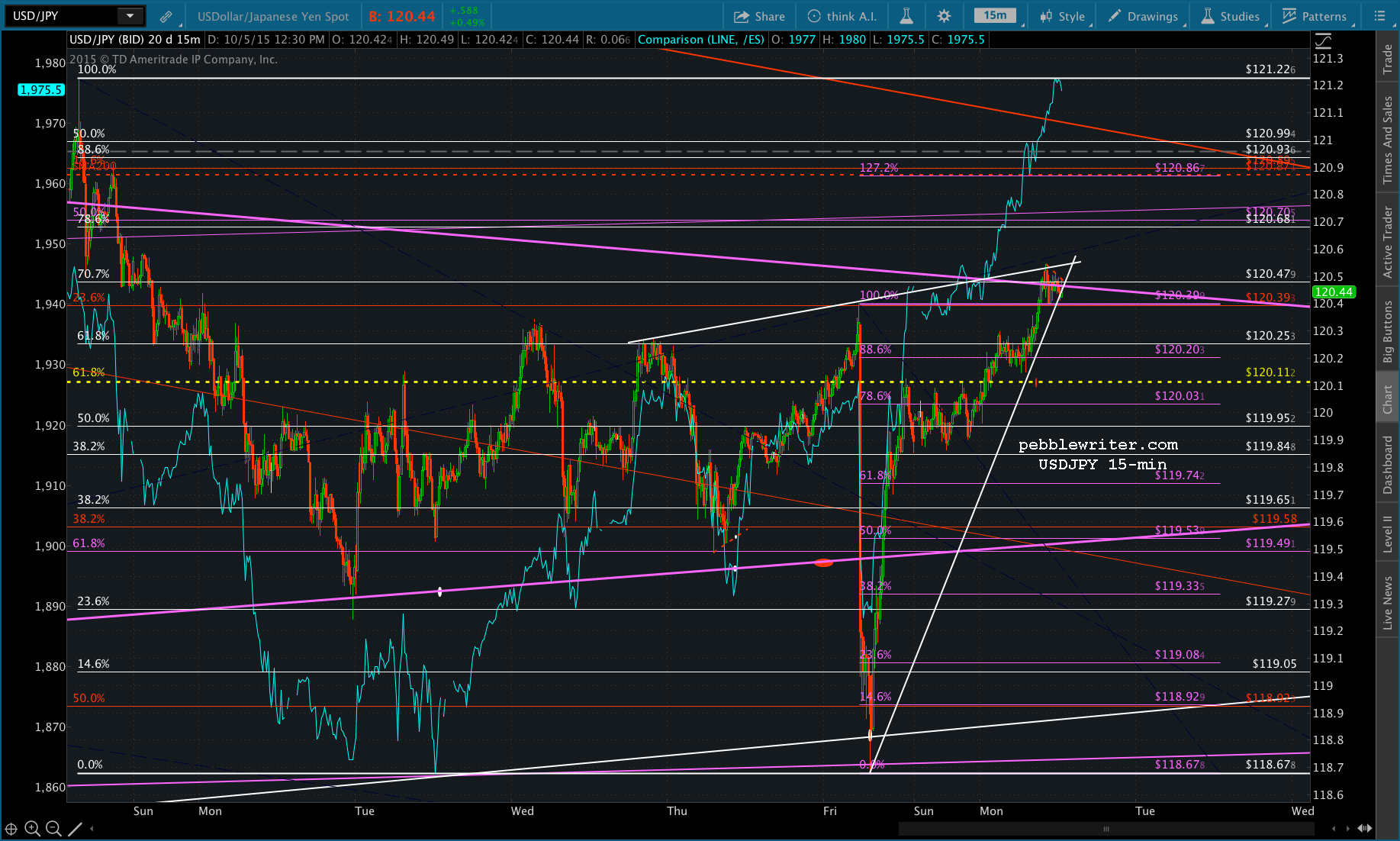Click the flask icon beside think A.I.
This screenshot has width=1400, height=841.
pyautogui.click(x=906, y=16)
